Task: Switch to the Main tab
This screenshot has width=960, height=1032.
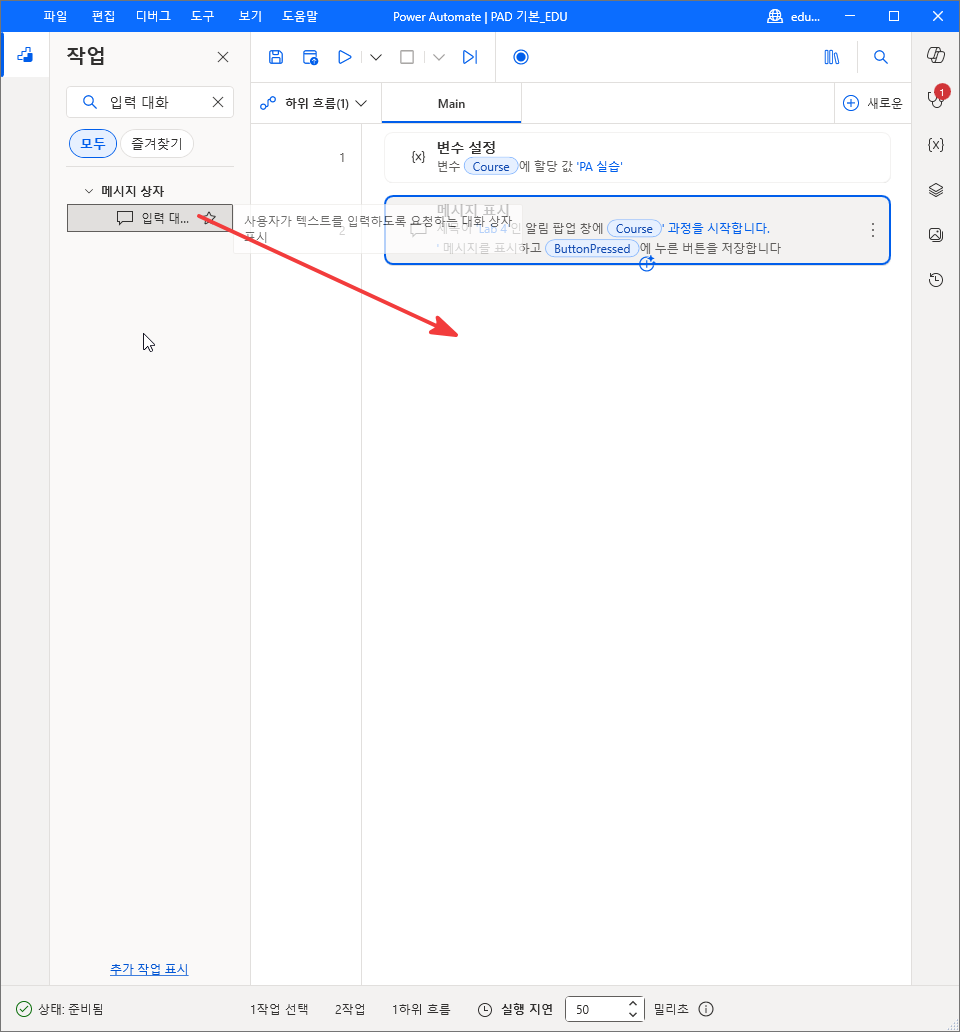Action: [451, 103]
